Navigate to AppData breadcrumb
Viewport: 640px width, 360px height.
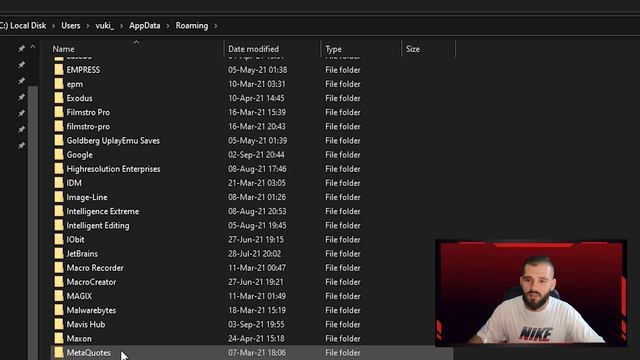(x=144, y=26)
